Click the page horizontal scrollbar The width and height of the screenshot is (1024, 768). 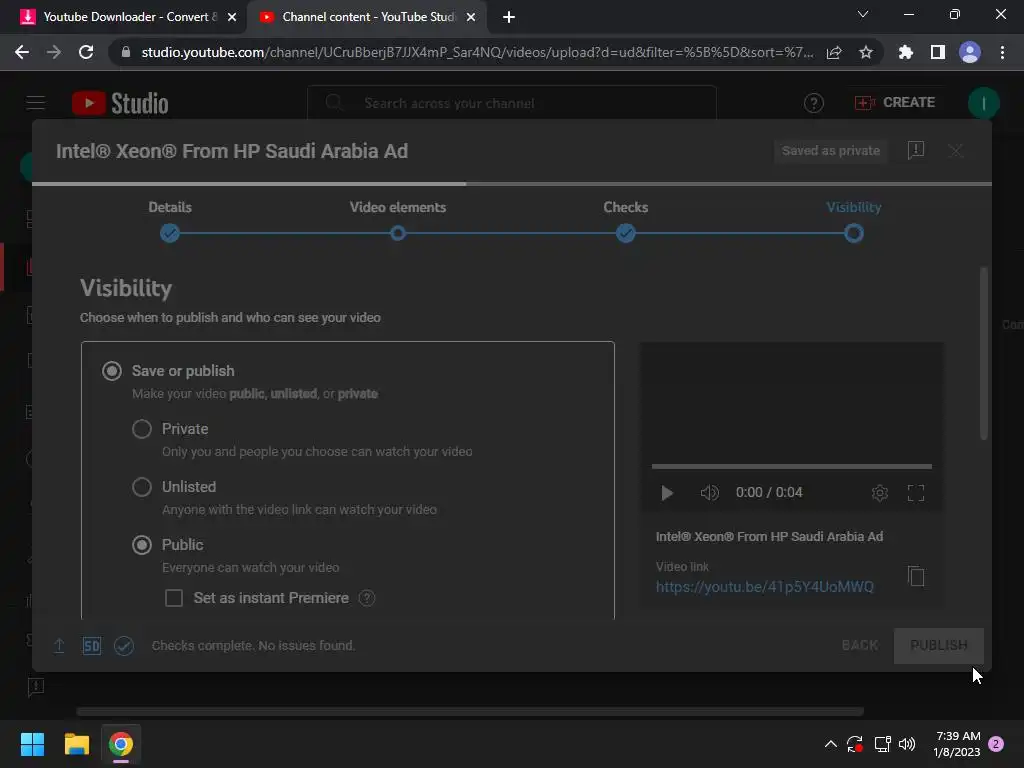pyautogui.click(x=470, y=711)
